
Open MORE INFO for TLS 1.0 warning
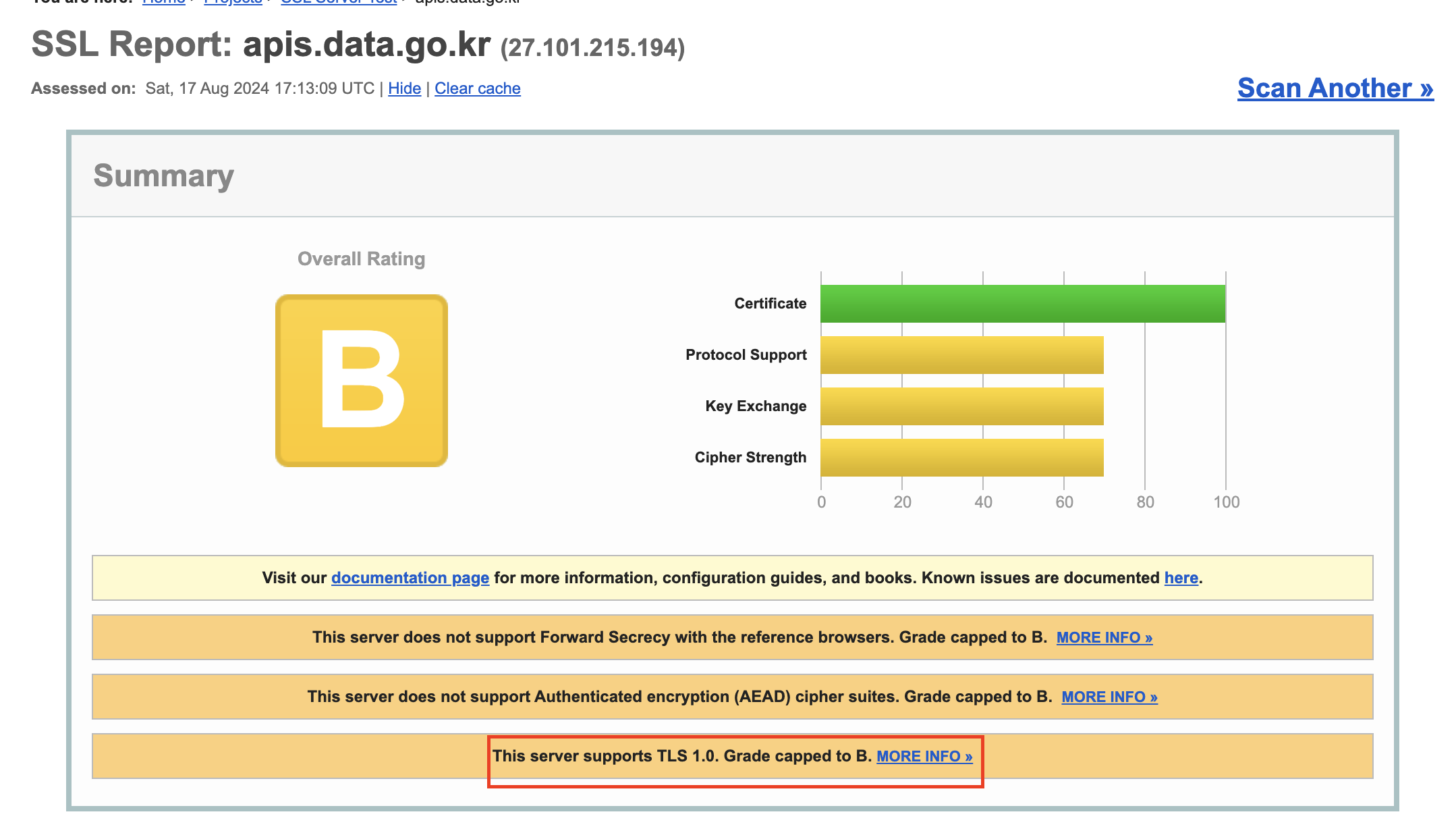[x=924, y=756]
